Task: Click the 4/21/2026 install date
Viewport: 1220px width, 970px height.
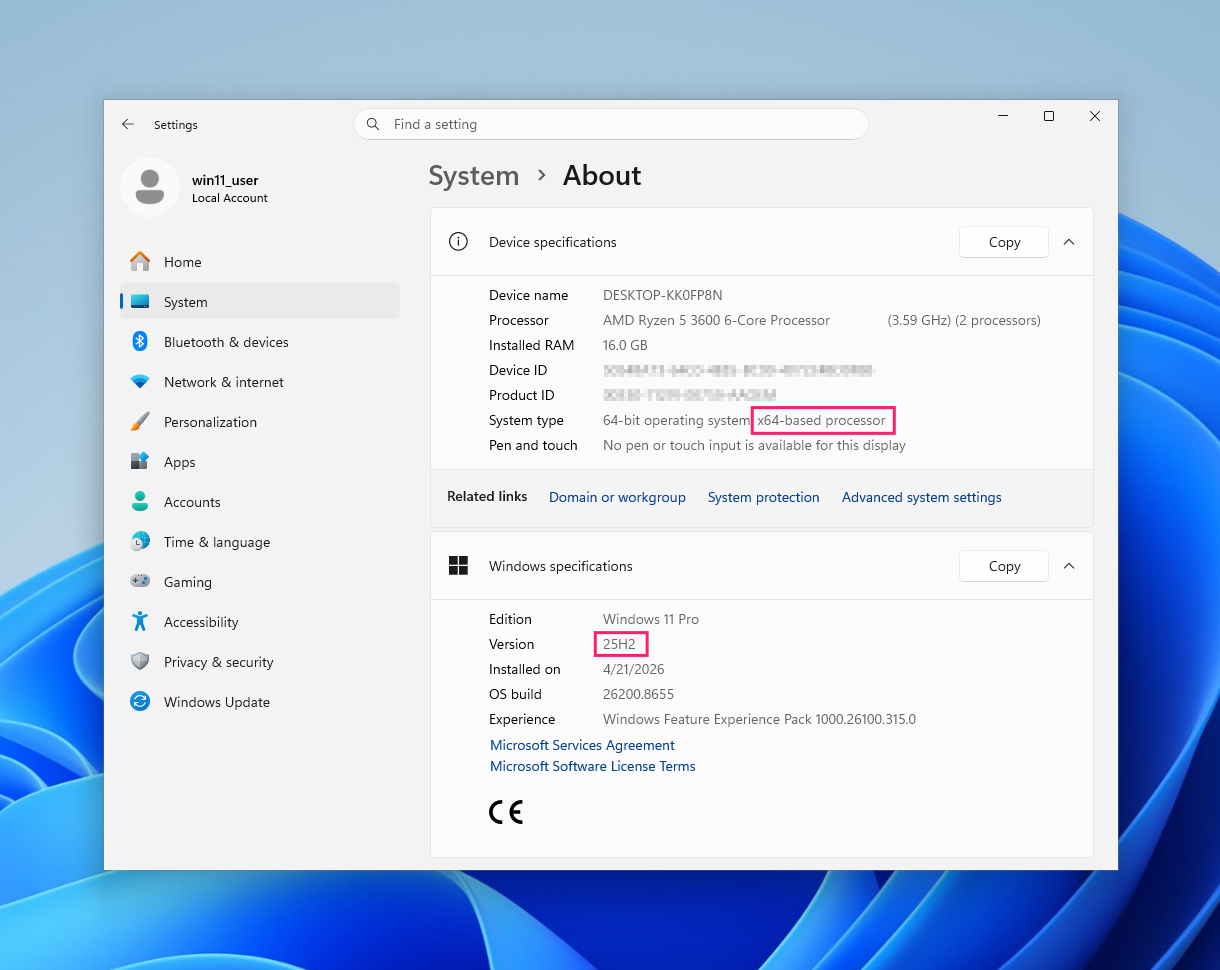Action: click(x=633, y=669)
